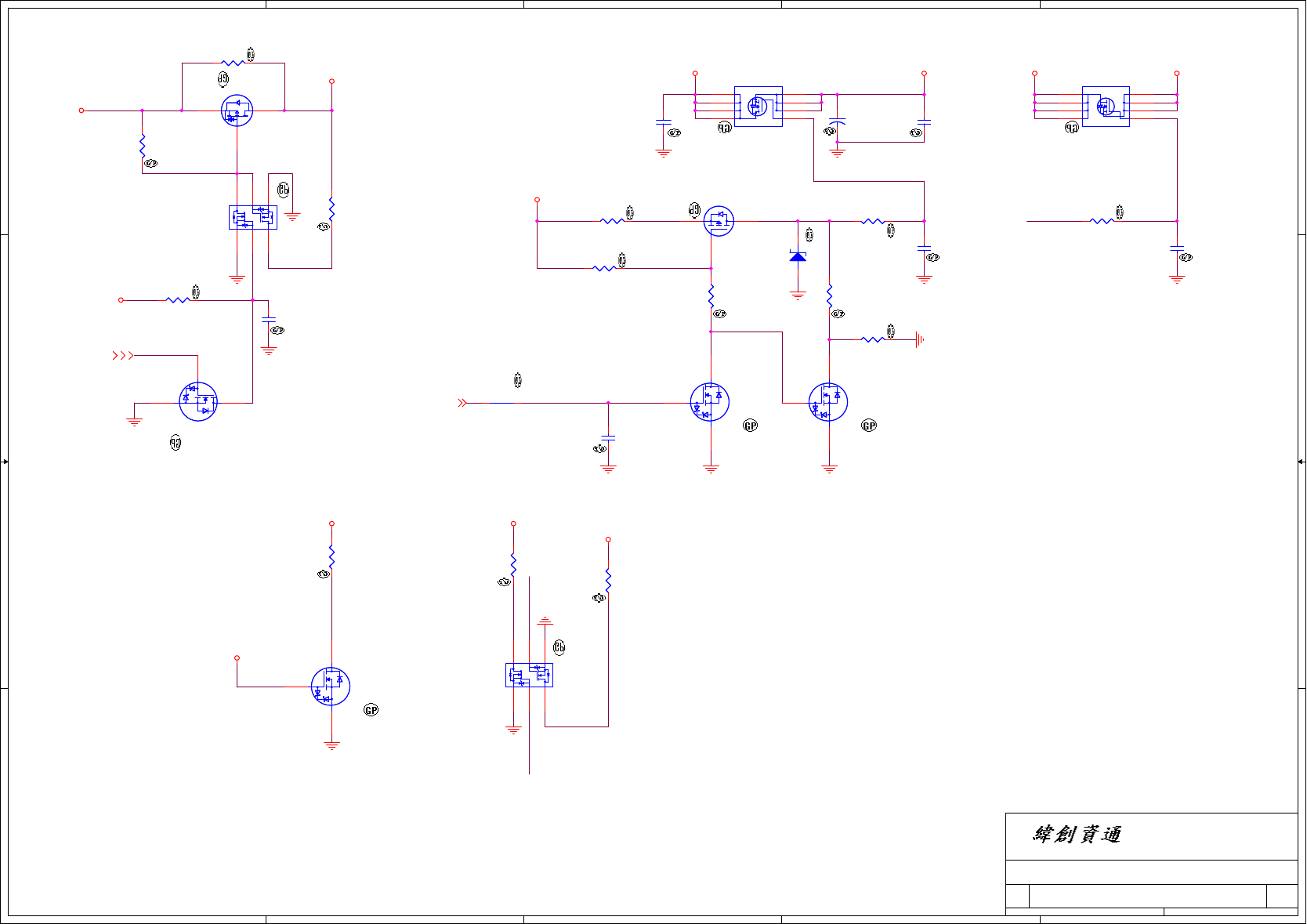Select the far-left open-circle terminal node

tap(81, 111)
